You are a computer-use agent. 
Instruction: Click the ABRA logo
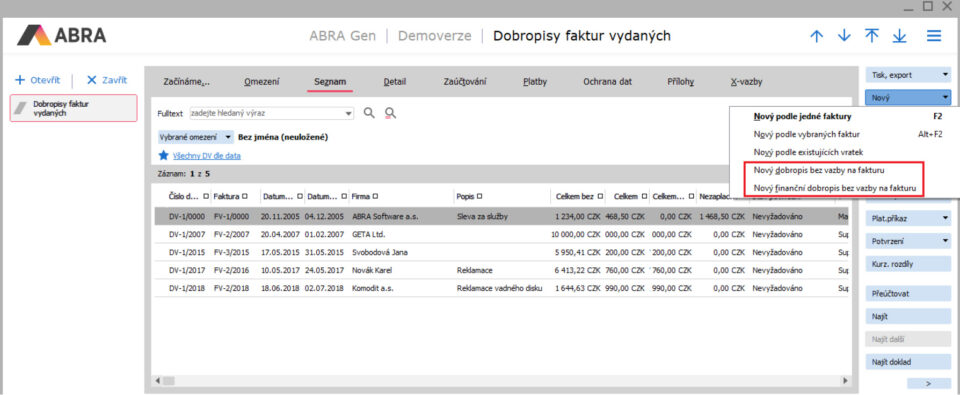pos(61,36)
